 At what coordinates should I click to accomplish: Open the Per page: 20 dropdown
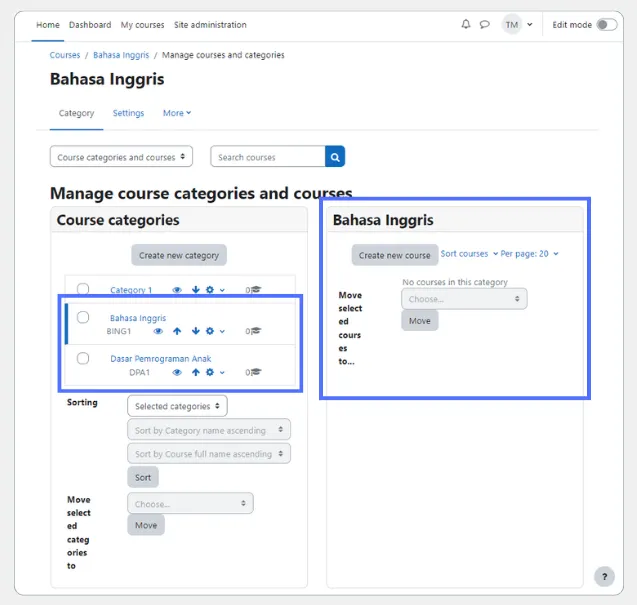[x=529, y=254]
